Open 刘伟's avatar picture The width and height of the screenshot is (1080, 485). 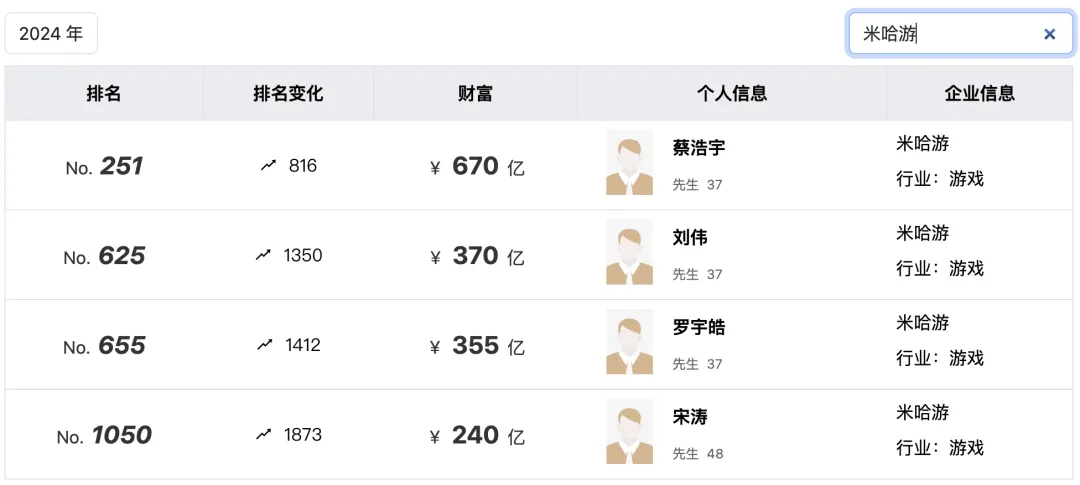click(x=630, y=252)
